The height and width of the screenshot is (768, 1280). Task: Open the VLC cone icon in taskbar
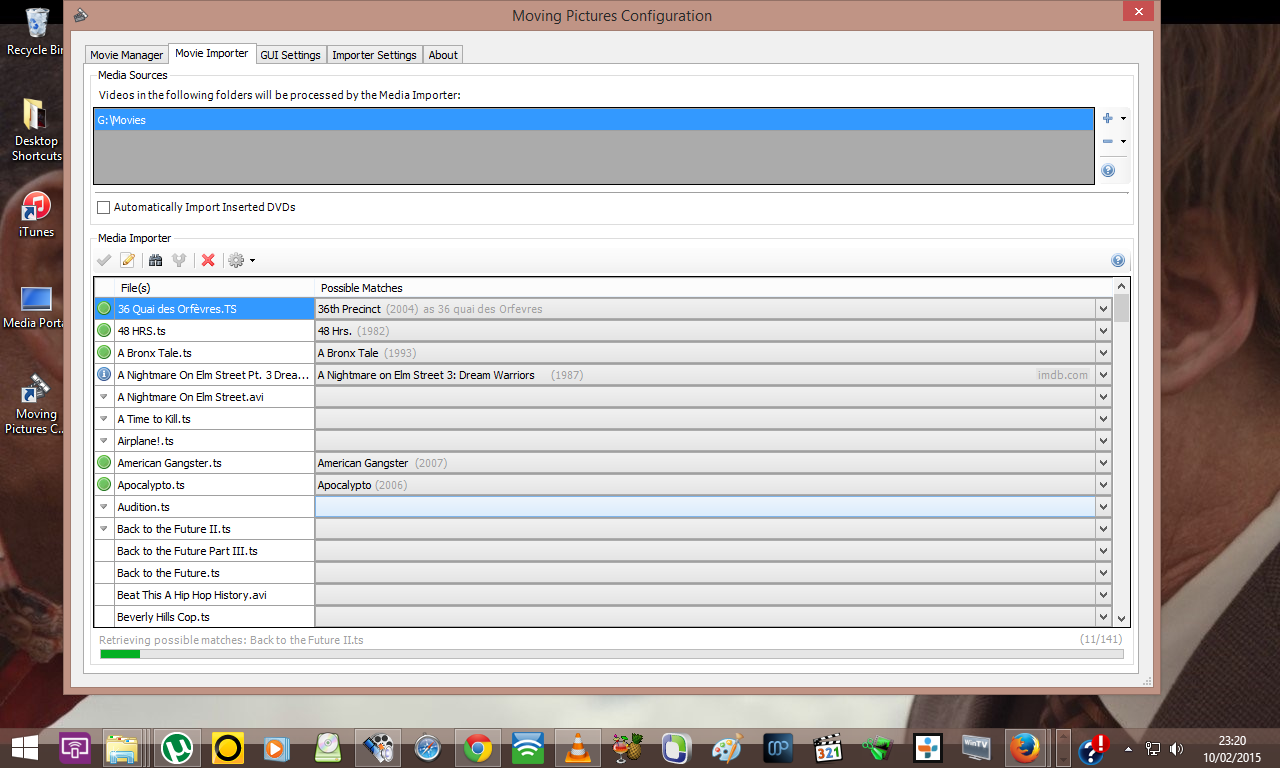point(577,747)
